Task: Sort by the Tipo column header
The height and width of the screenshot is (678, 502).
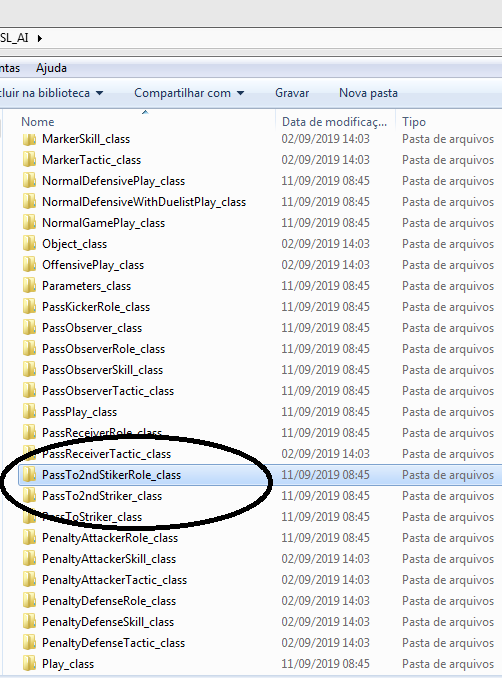Action: tap(414, 122)
